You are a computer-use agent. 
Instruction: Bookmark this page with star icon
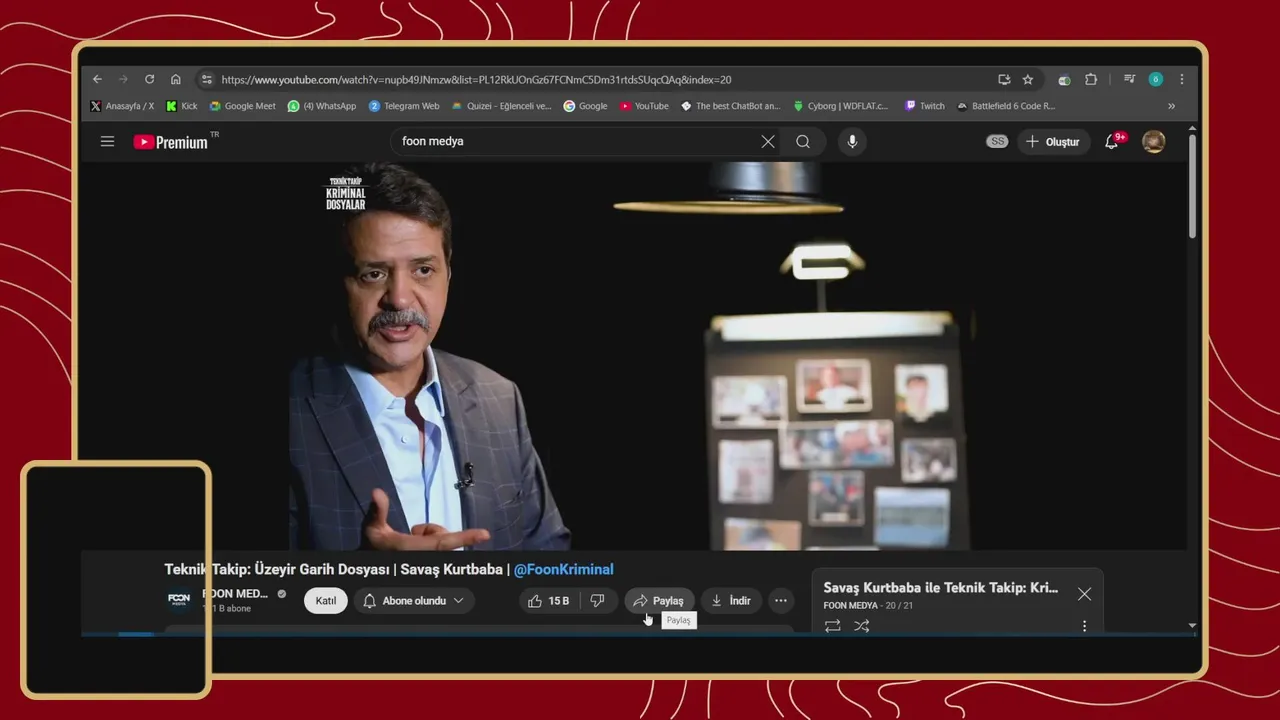(x=1028, y=79)
